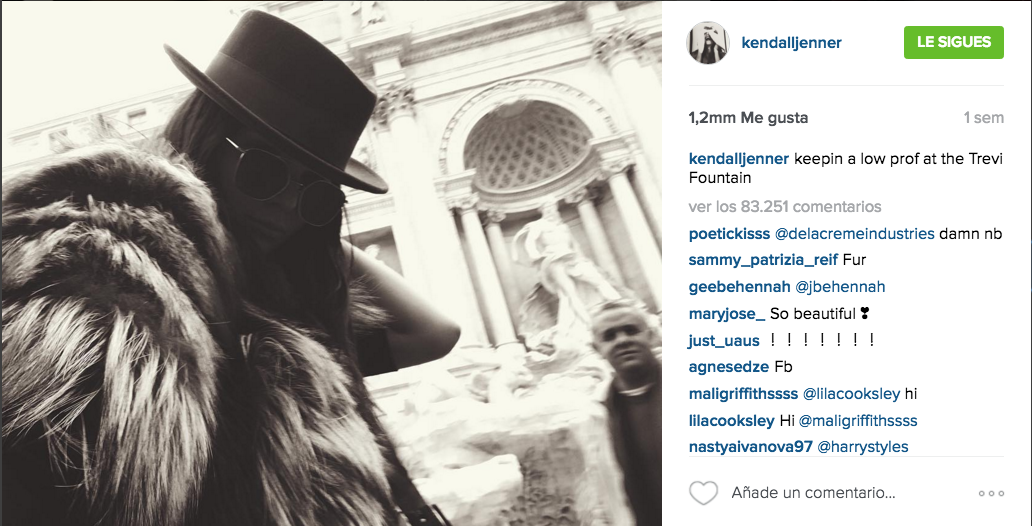1032x526 pixels.
Task: Open the sammy_patrizia_reif profile
Action: (763, 260)
